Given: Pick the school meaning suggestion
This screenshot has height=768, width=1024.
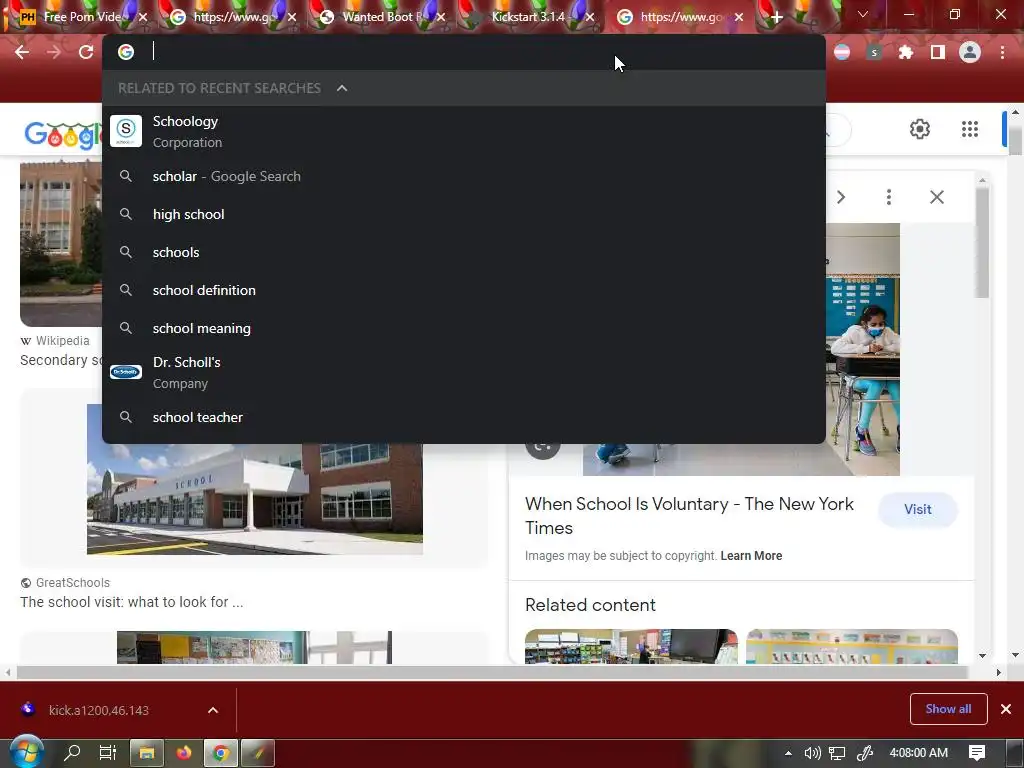Looking at the screenshot, I should 464,328.
